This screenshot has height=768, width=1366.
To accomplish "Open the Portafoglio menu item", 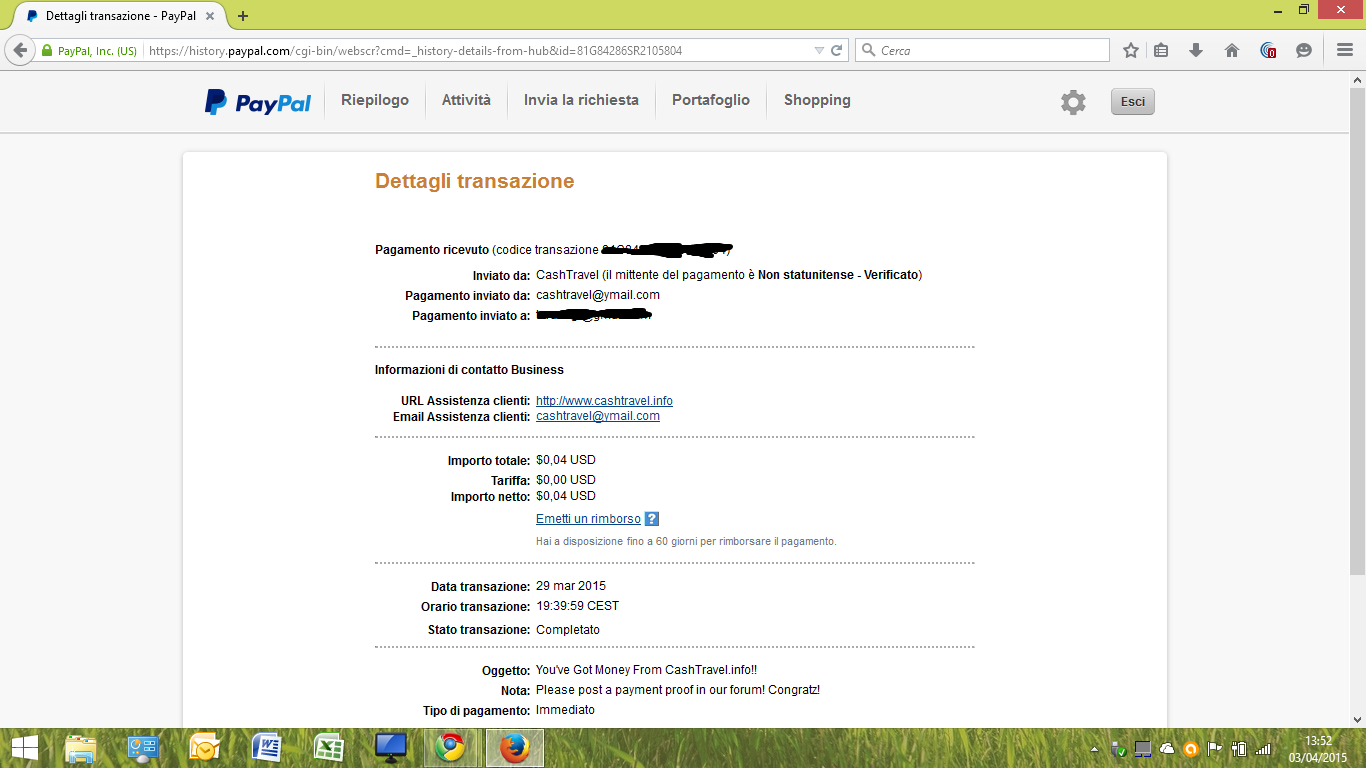I will click(711, 100).
